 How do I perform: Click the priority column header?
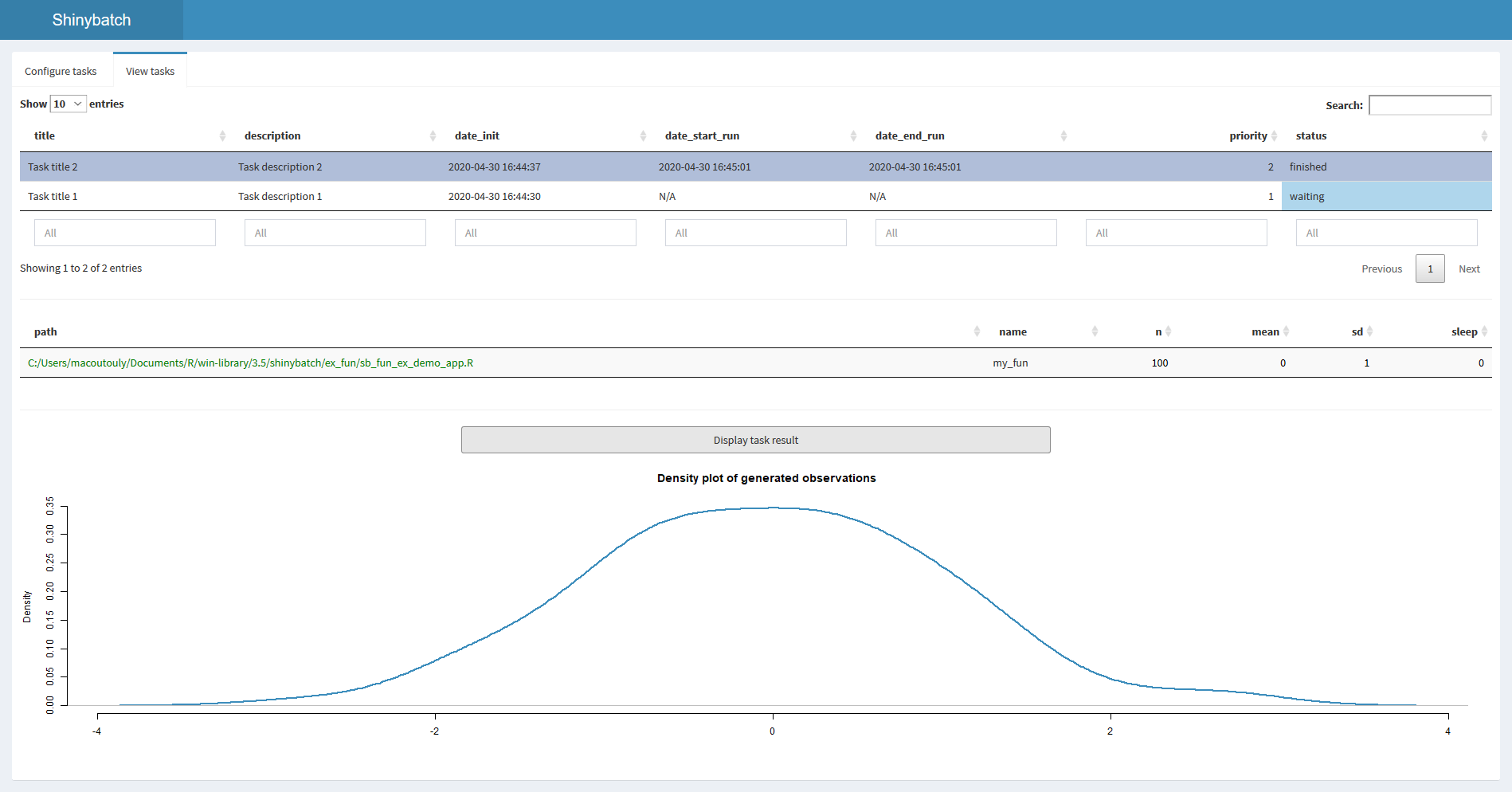click(x=1177, y=136)
